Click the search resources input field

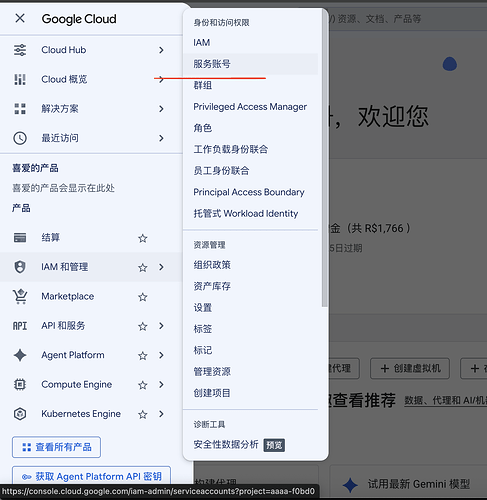[x=407, y=19]
